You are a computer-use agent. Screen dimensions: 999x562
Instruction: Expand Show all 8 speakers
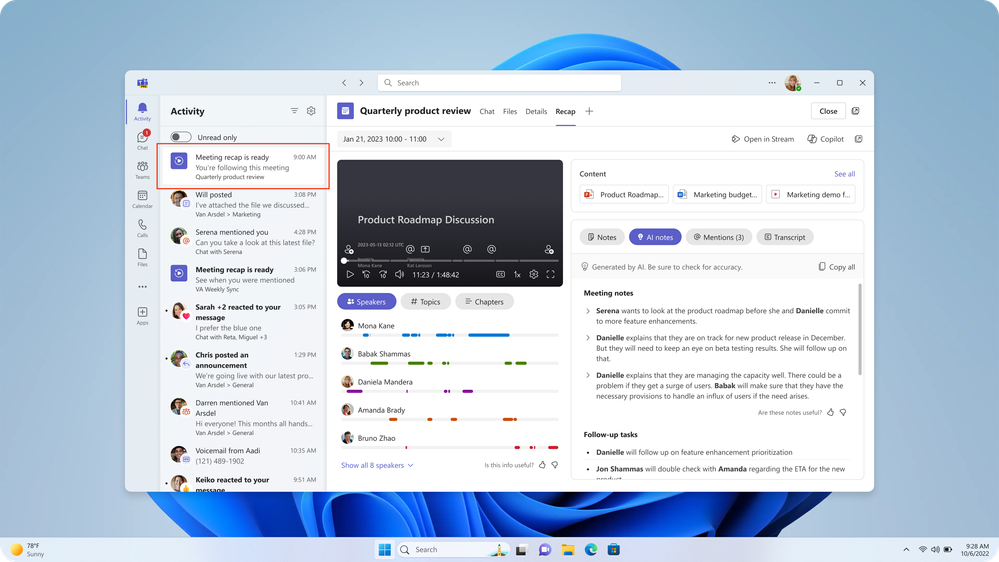click(377, 465)
